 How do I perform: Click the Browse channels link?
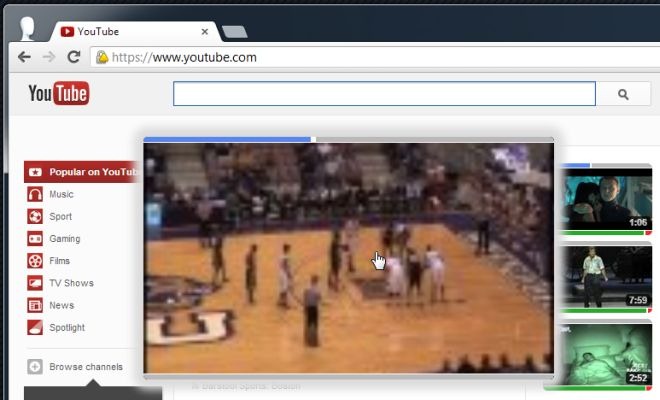coord(86,367)
